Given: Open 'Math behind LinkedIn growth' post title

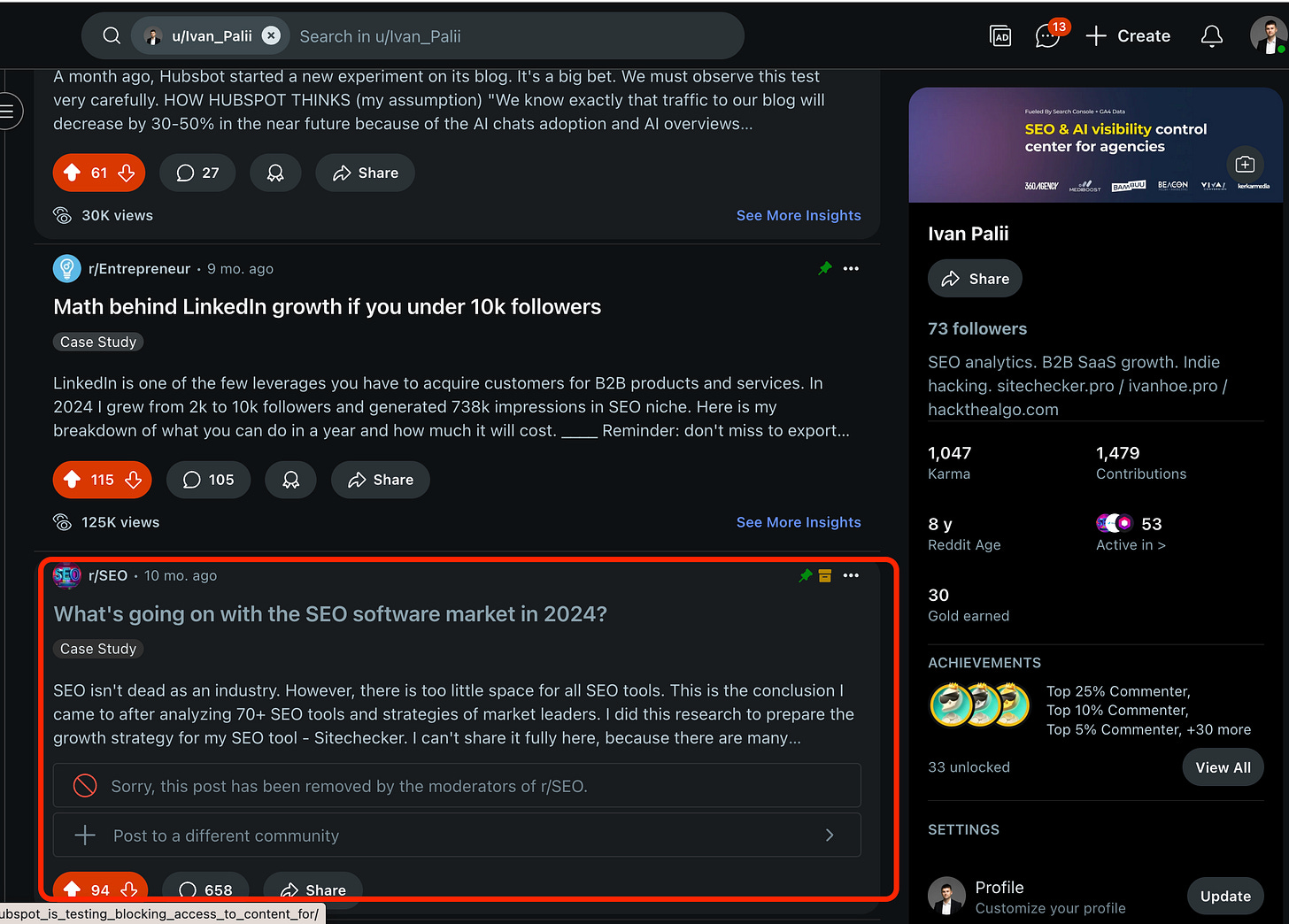Looking at the screenshot, I should [327, 306].
